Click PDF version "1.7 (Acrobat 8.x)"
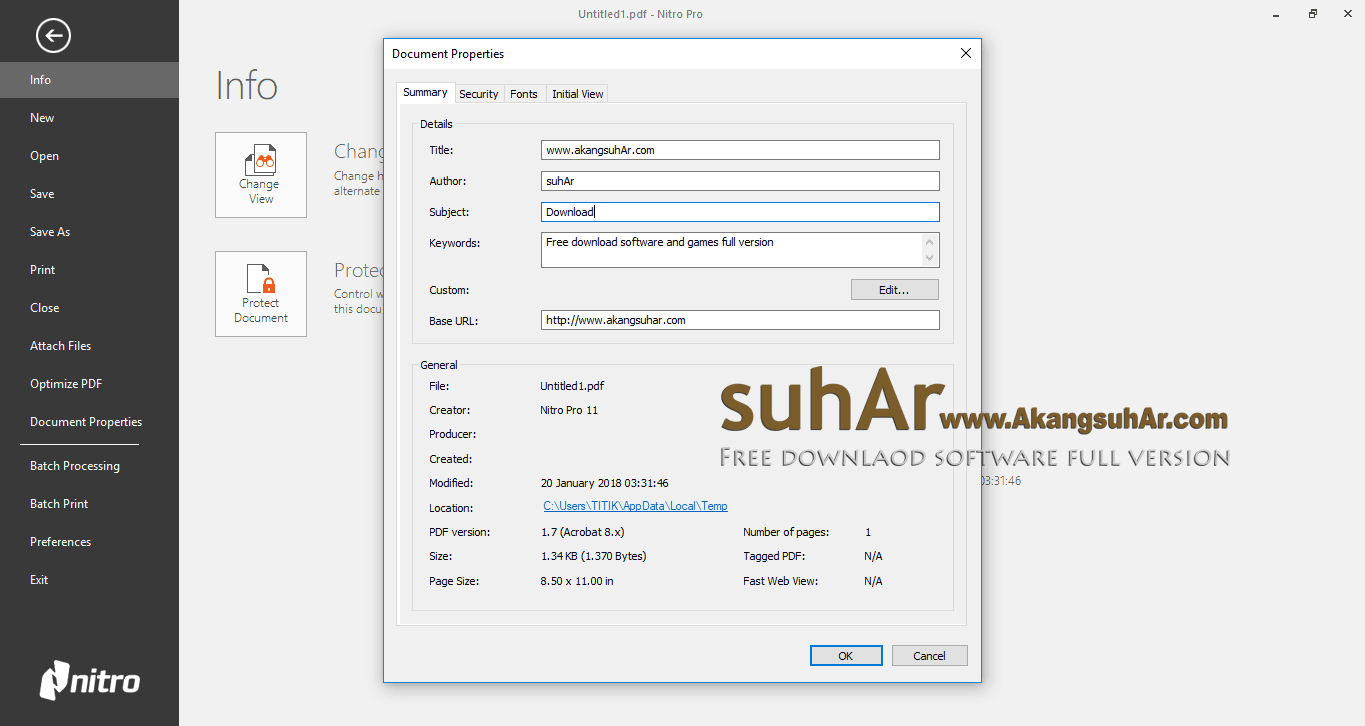This screenshot has height=726, width=1365. click(x=582, y=532)
